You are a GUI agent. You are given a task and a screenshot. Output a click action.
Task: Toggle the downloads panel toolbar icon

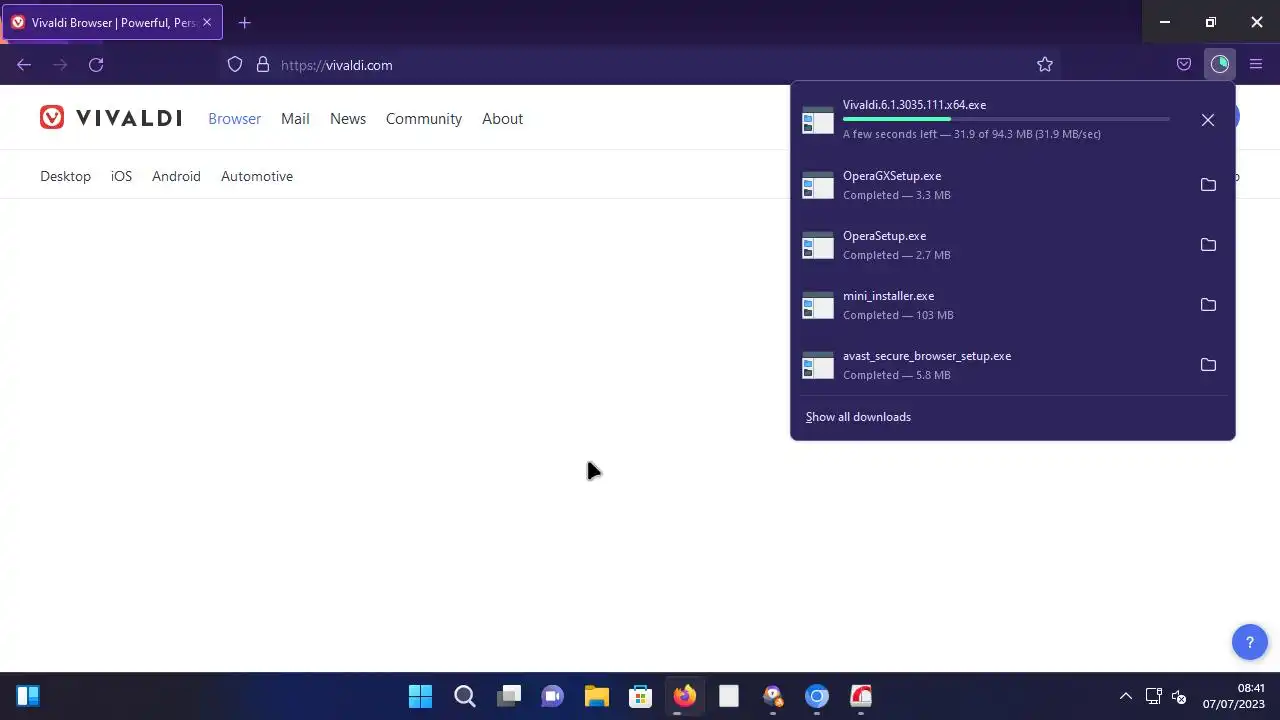pos(1220,65)
